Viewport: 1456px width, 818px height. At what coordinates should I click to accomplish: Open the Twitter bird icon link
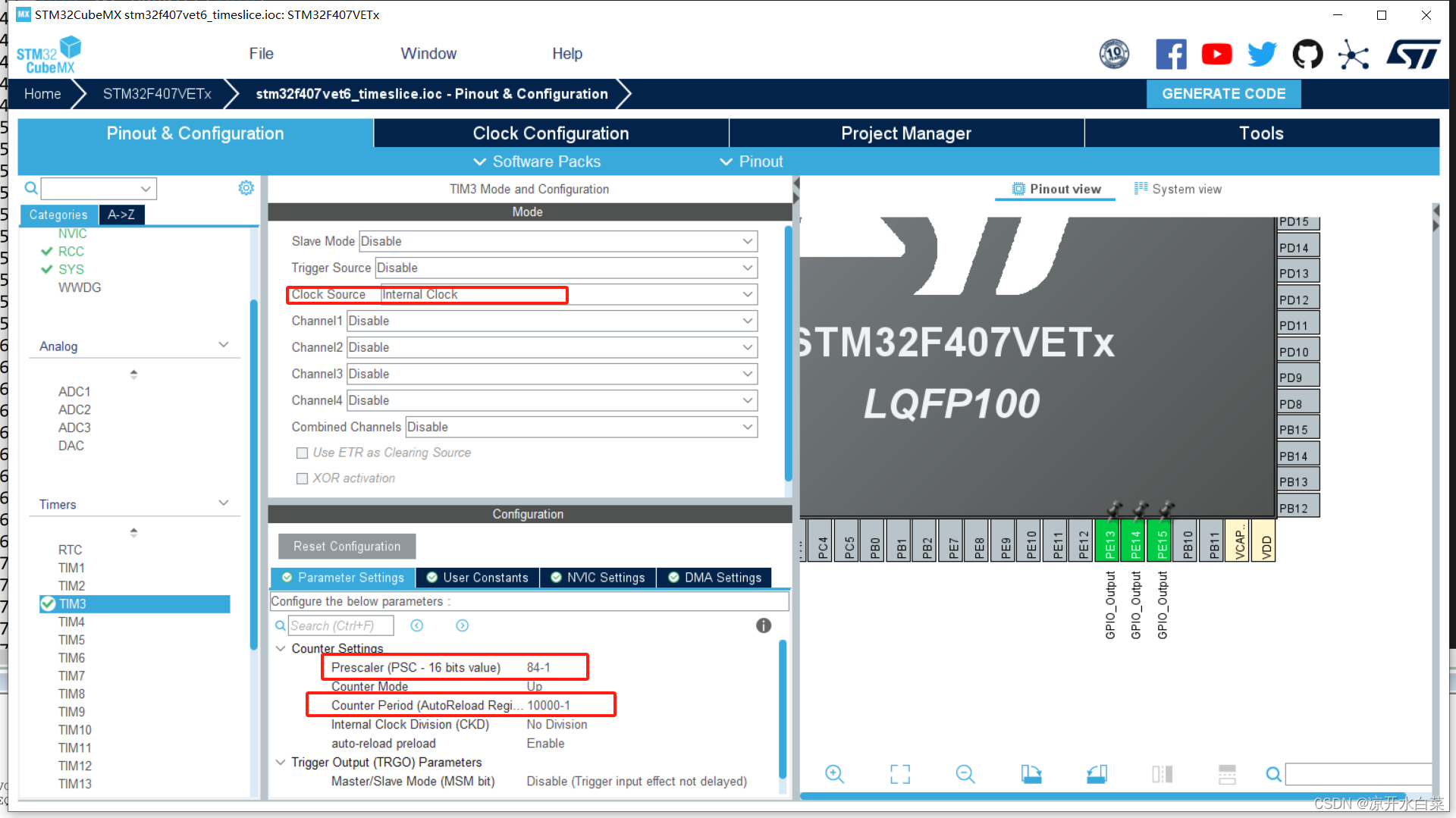click(1262, 55)
